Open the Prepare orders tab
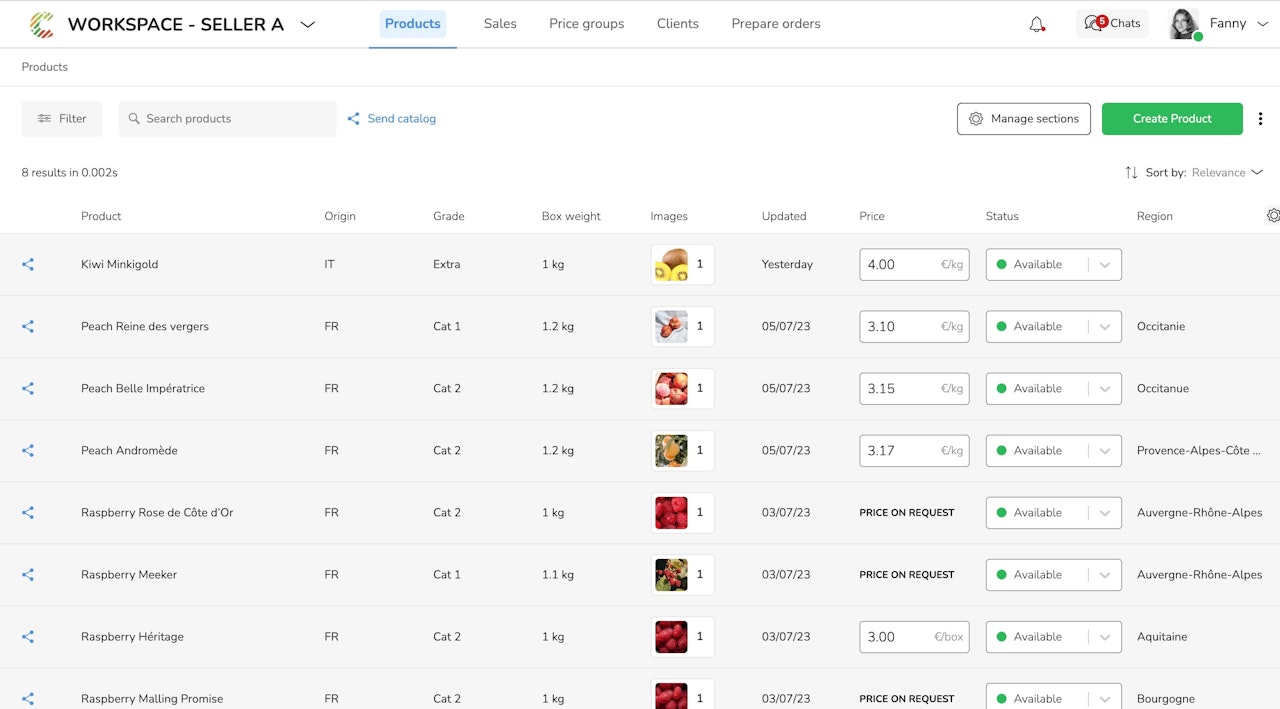The height and width of the screenshot is (709, 1280). tap(776, 24)
